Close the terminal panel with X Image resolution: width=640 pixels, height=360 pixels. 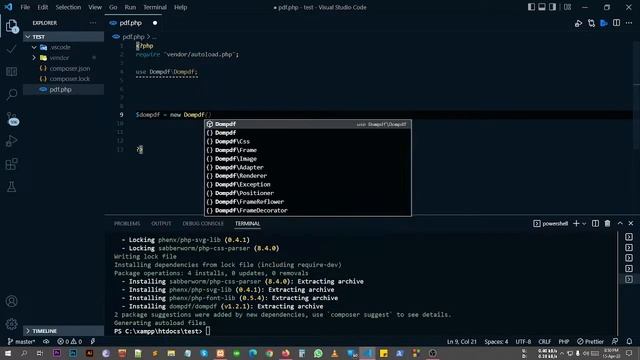coord(631,223)
